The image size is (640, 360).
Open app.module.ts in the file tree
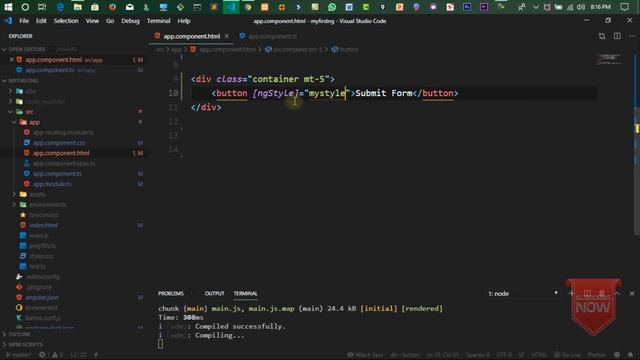[x=52, y=184]
